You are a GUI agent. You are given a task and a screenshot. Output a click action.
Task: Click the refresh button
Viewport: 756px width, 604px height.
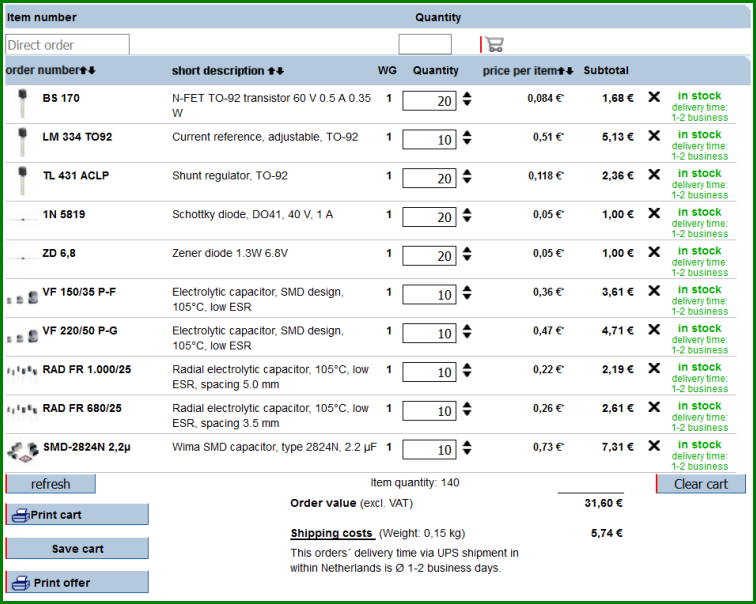(50, 484)
